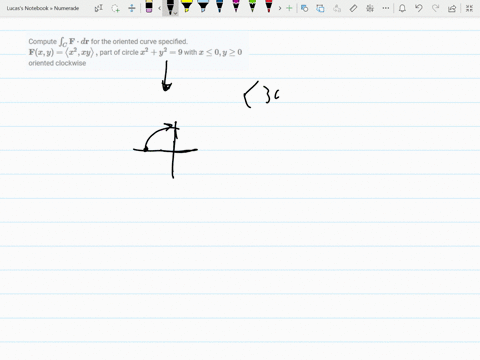Add a new pen with plus icon

point(289,8)
